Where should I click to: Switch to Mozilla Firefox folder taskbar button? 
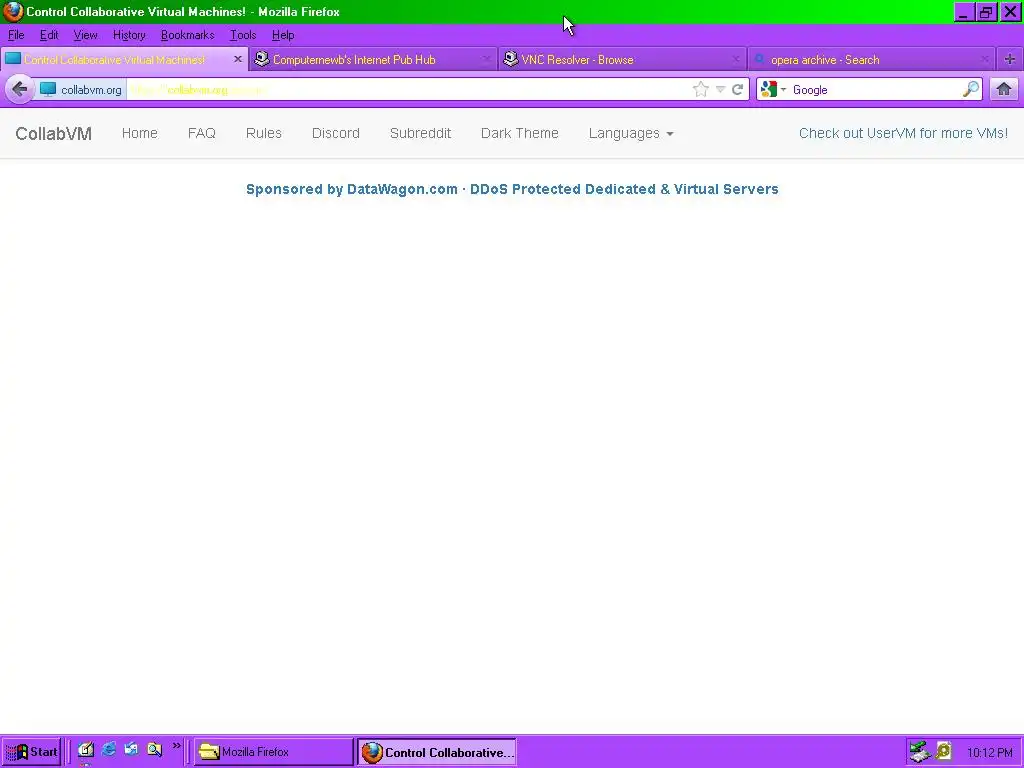coord(273,752)
